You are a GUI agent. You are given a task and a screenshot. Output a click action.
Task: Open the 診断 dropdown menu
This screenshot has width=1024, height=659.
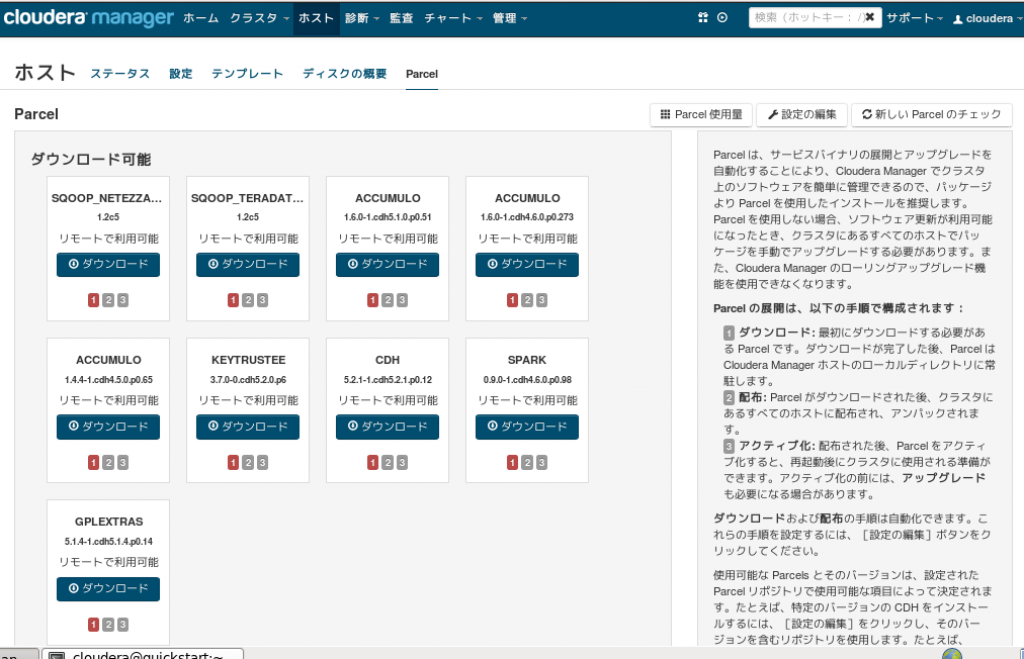tap(362, 18)
